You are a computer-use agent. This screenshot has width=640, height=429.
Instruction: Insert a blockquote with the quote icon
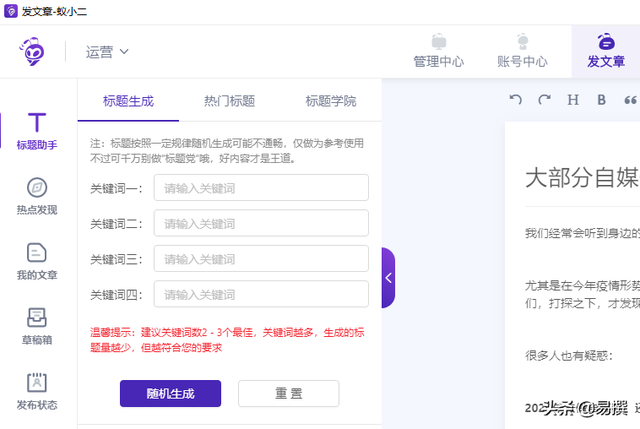[631, 100]
